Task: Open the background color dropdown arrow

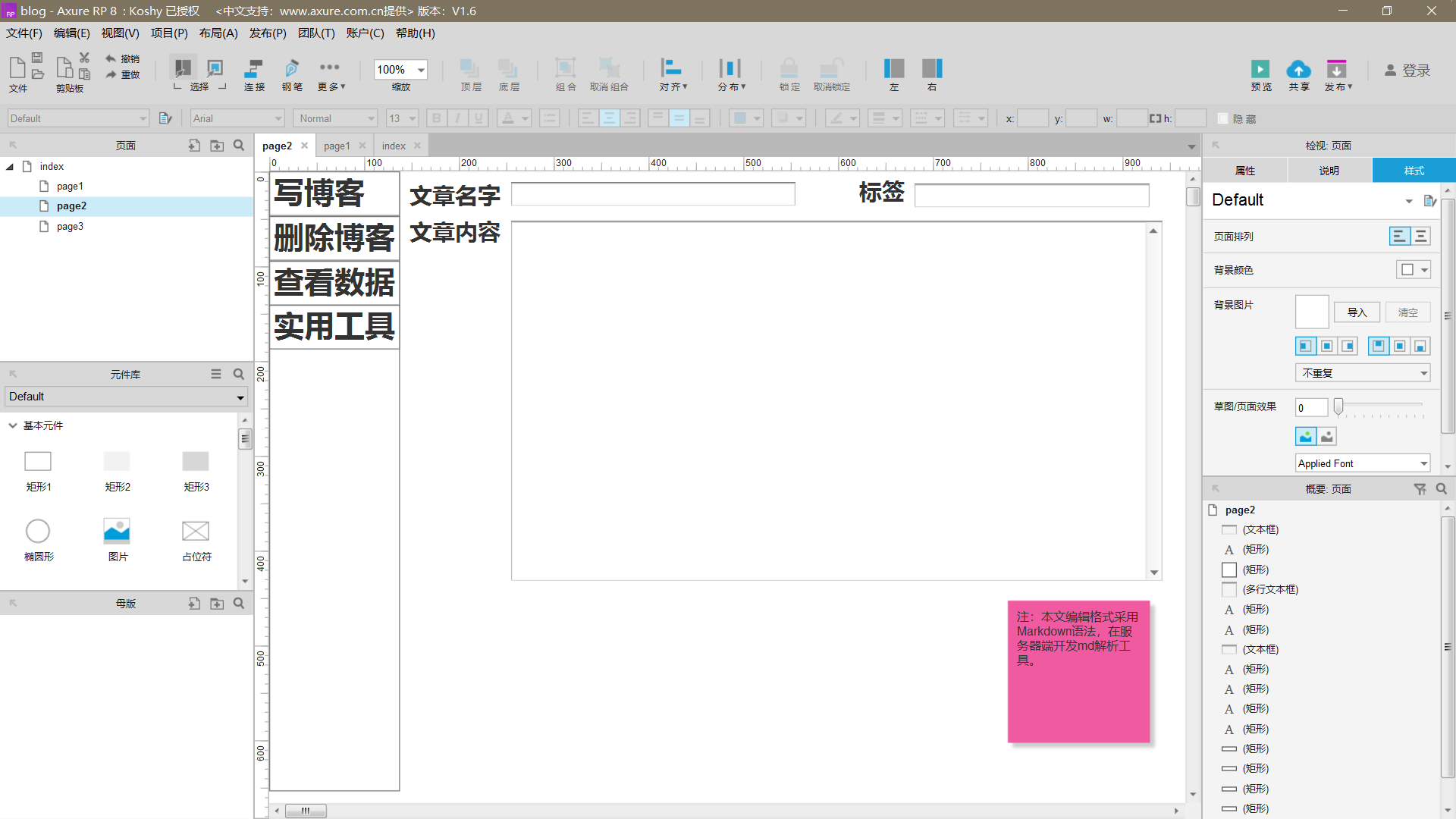Action: [x=1424, y=270]
